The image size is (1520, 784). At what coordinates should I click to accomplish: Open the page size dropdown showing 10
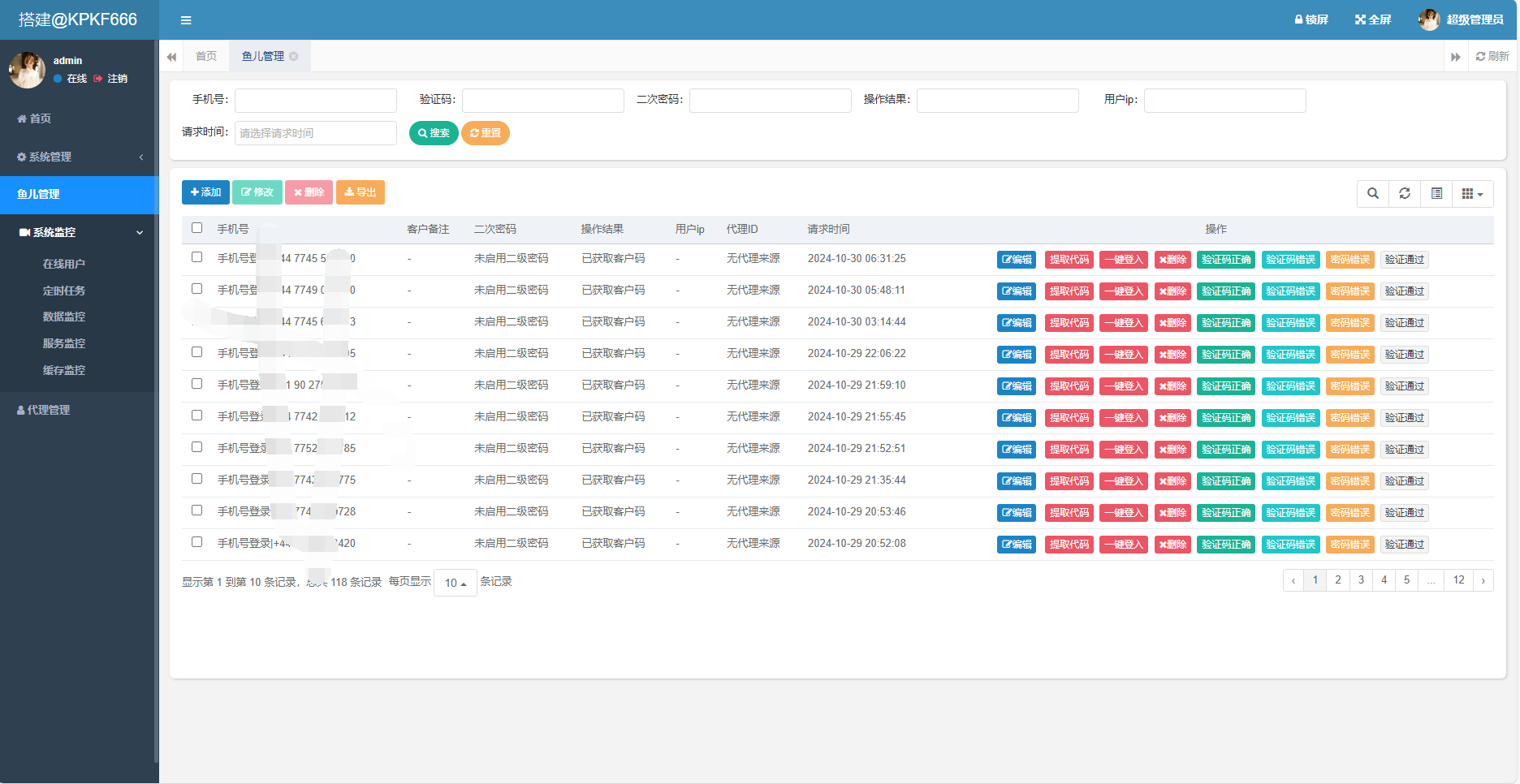coord(455,583)
